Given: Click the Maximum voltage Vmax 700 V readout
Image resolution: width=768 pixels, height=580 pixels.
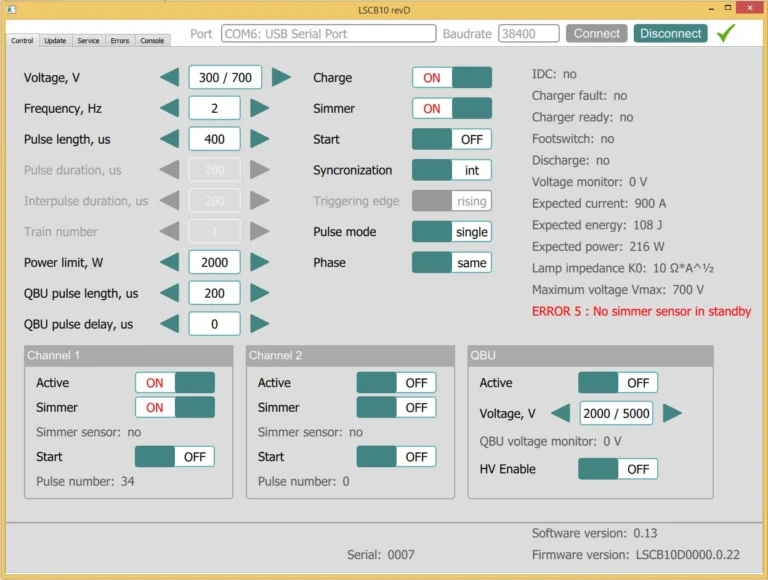Looking at the screenshot, I should [618, 290].
